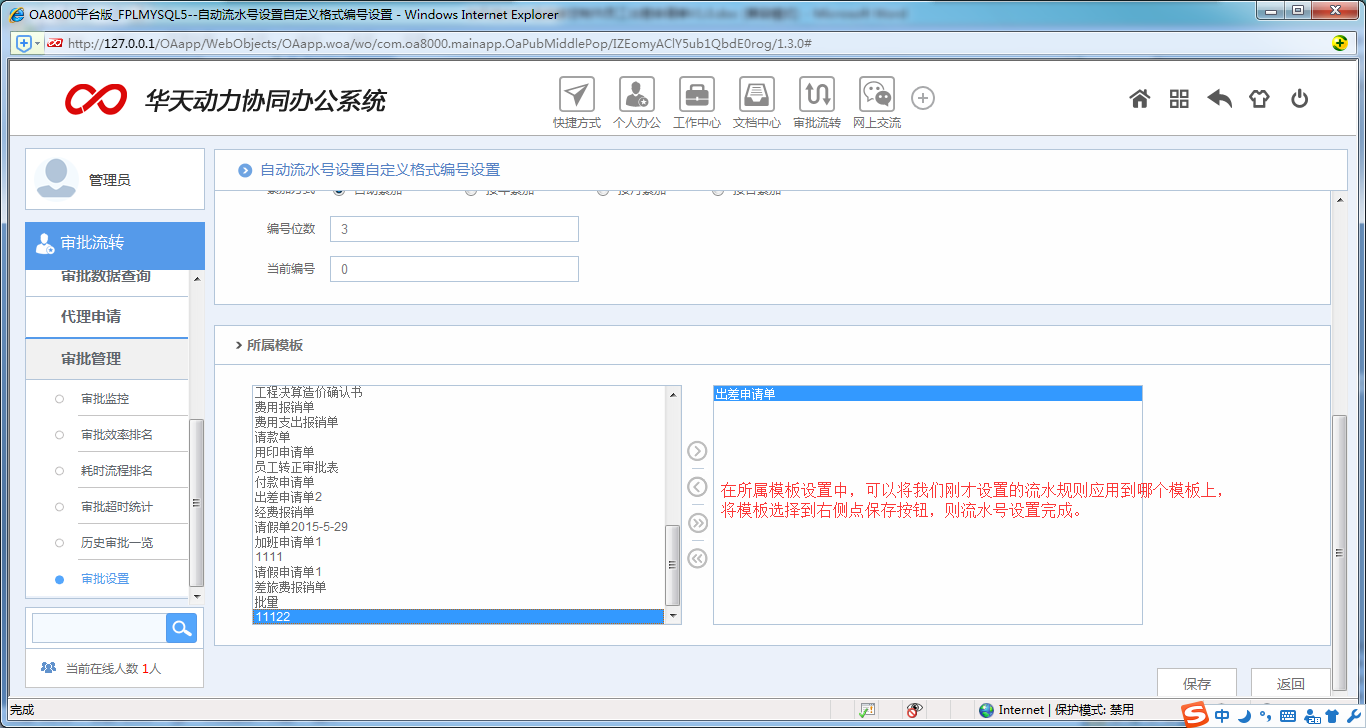Click the 保存 save button
1366x728 pixels.
(x=1196, y=683)
